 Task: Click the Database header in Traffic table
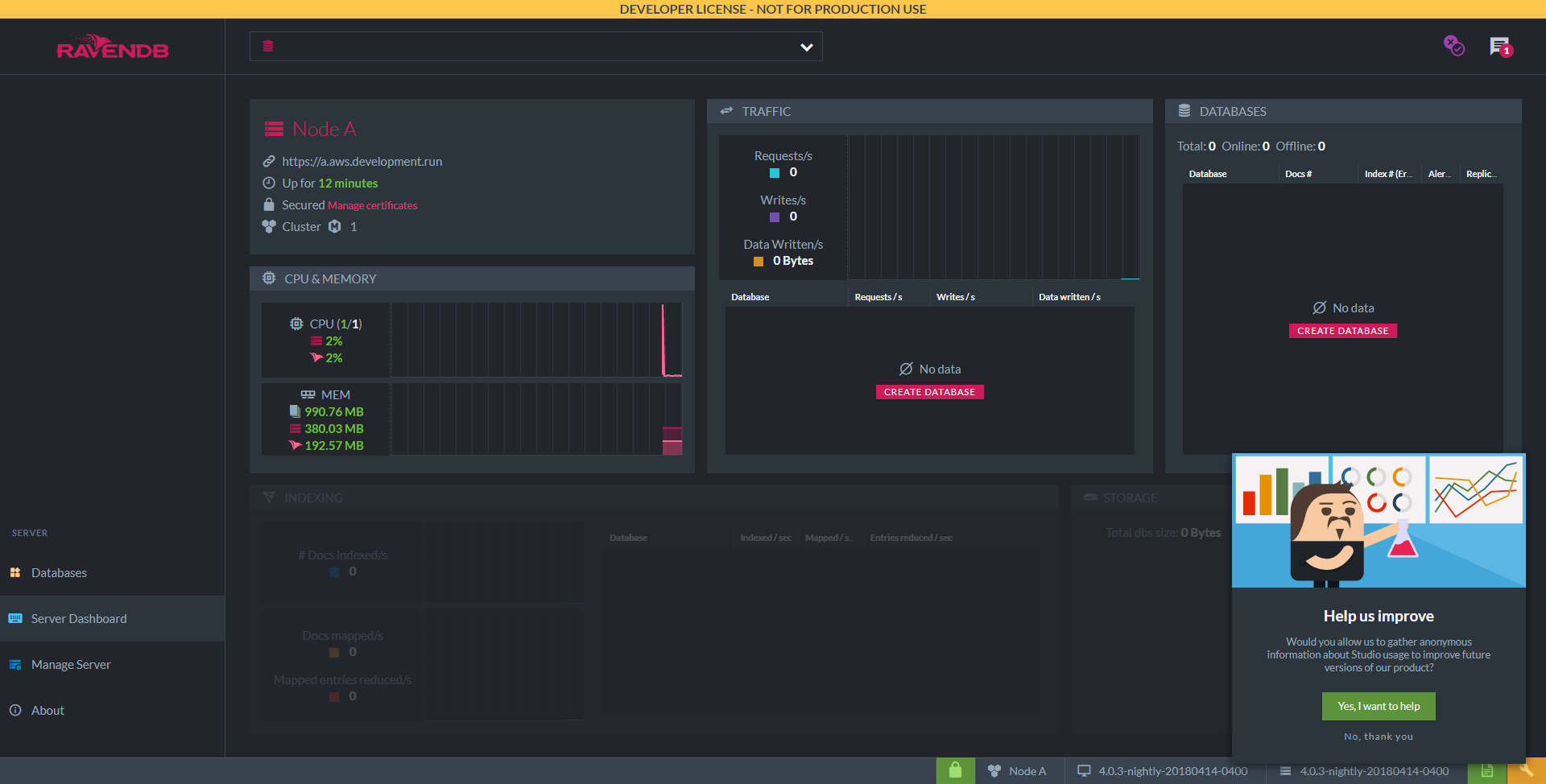[x=750, y=297]
